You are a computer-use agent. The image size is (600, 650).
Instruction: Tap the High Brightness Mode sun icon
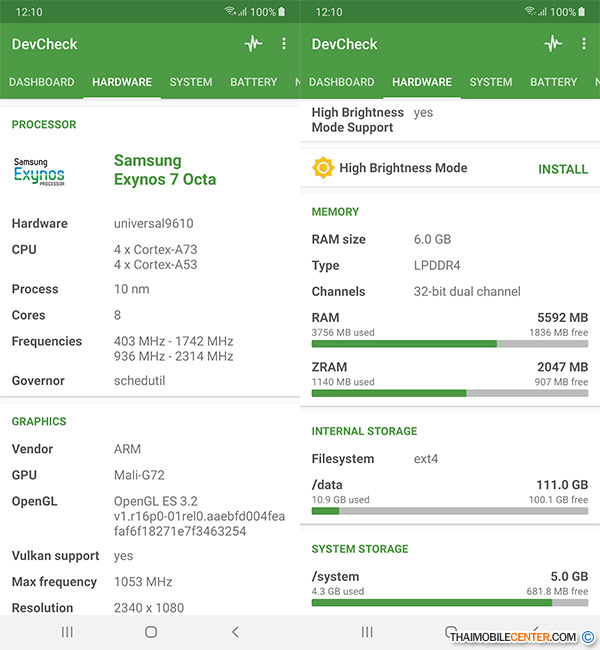click(323, 168)
